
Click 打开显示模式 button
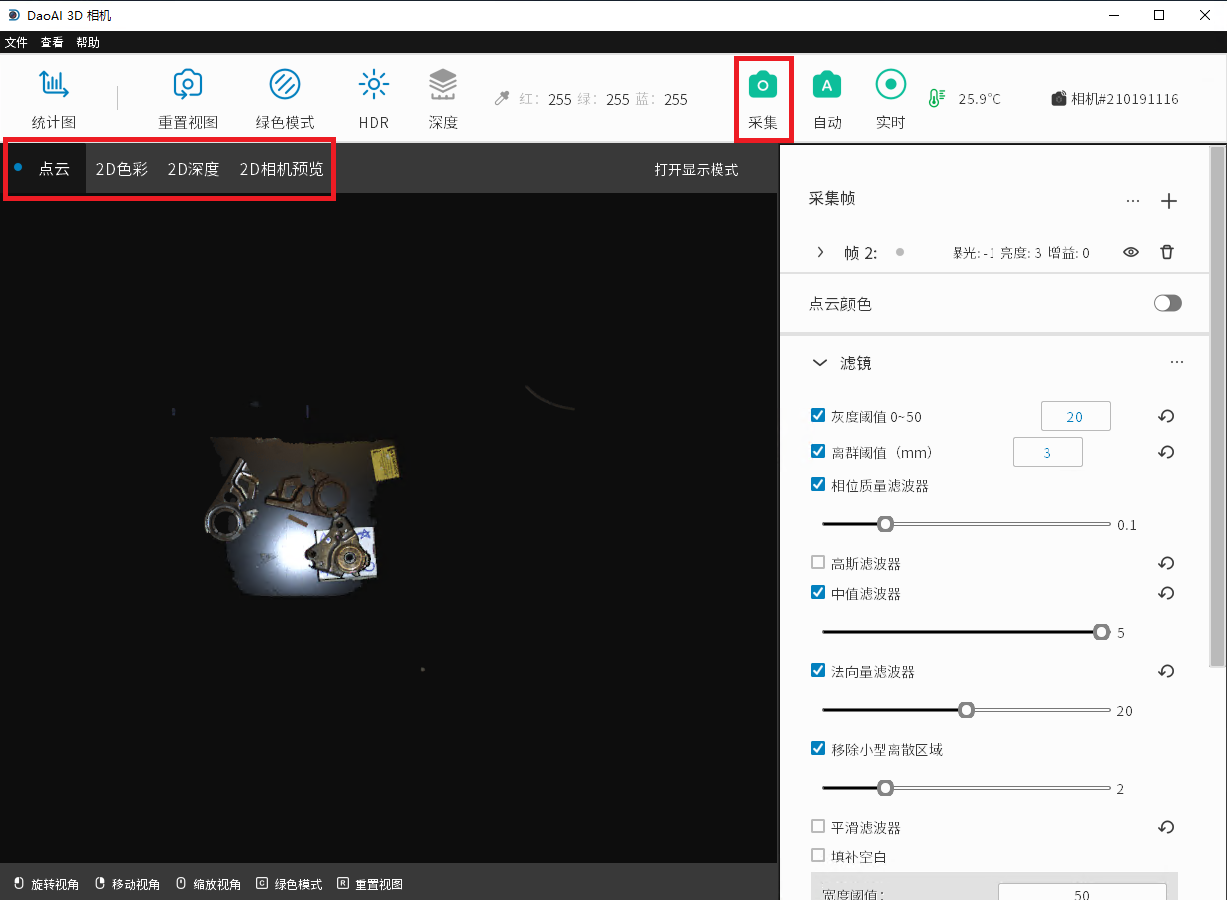click(x=696, y=169)
